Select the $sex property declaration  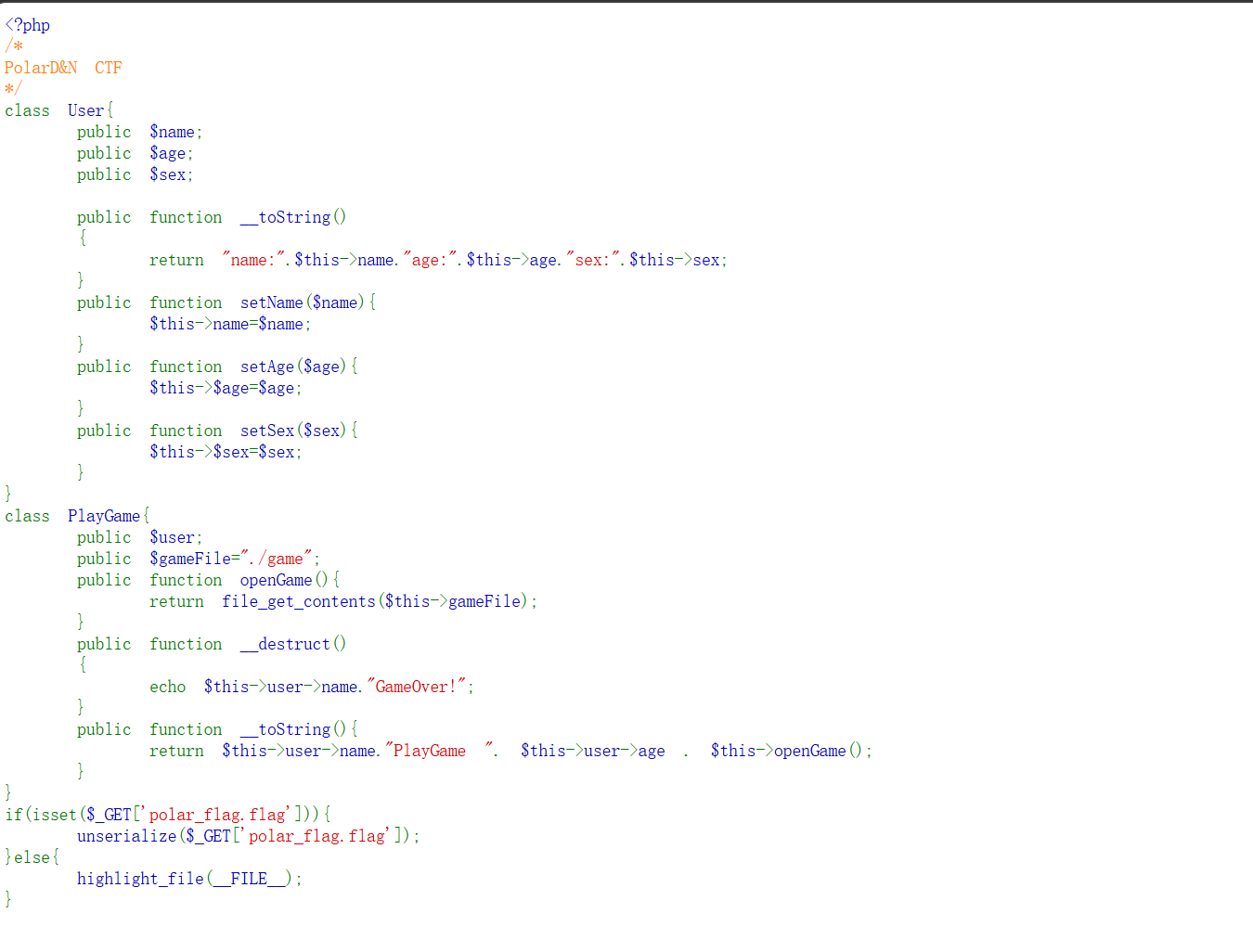(x=136, y=174)
